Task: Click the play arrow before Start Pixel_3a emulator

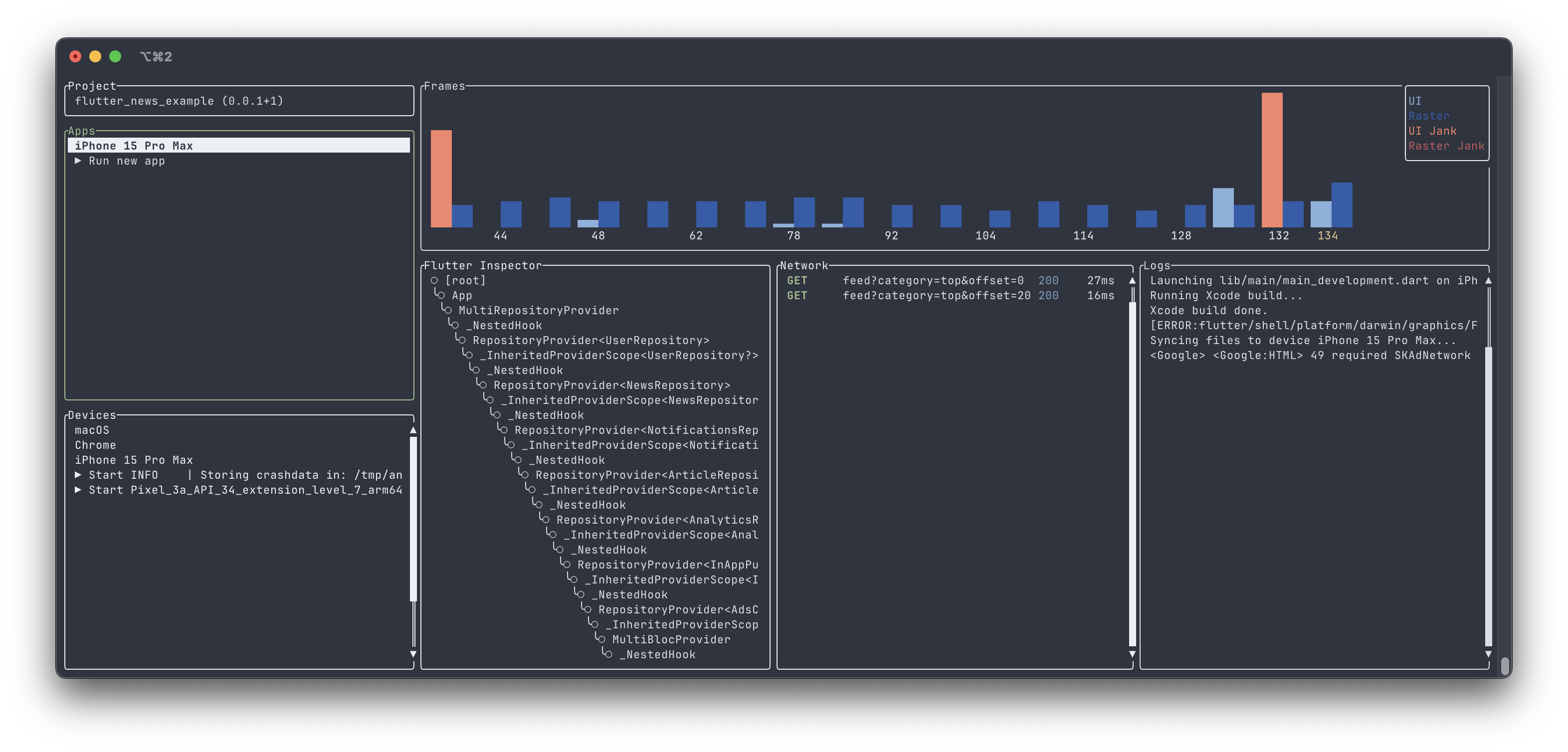Action: 78,490
